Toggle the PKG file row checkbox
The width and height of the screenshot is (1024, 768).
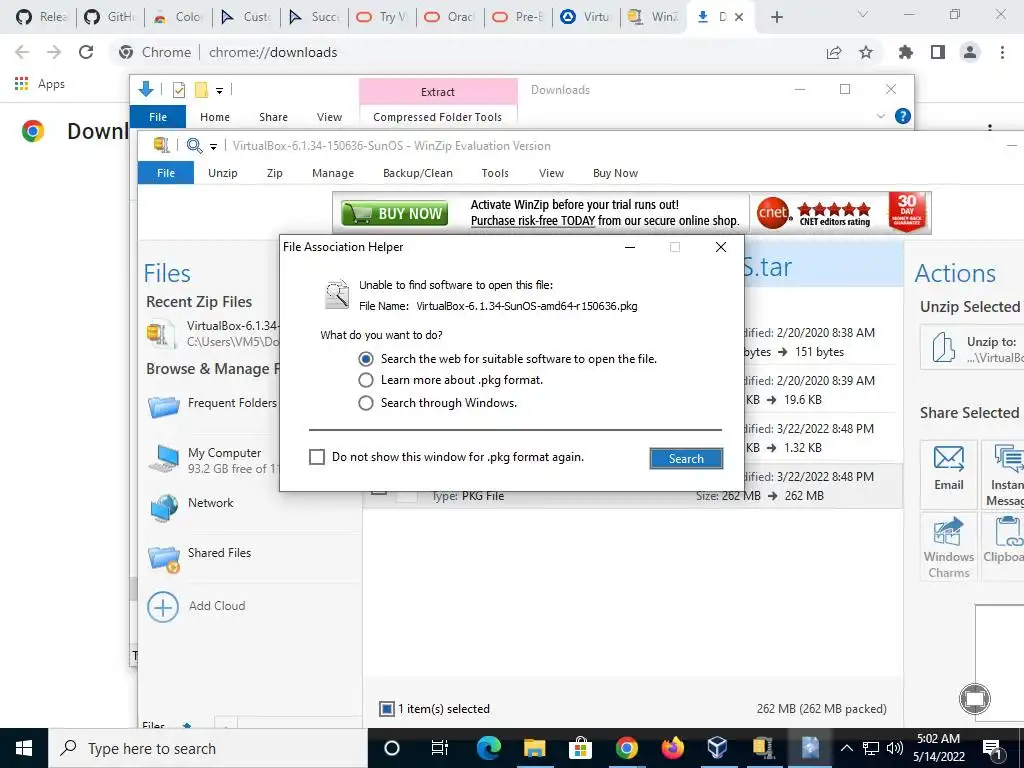click(x=379, y=491)
